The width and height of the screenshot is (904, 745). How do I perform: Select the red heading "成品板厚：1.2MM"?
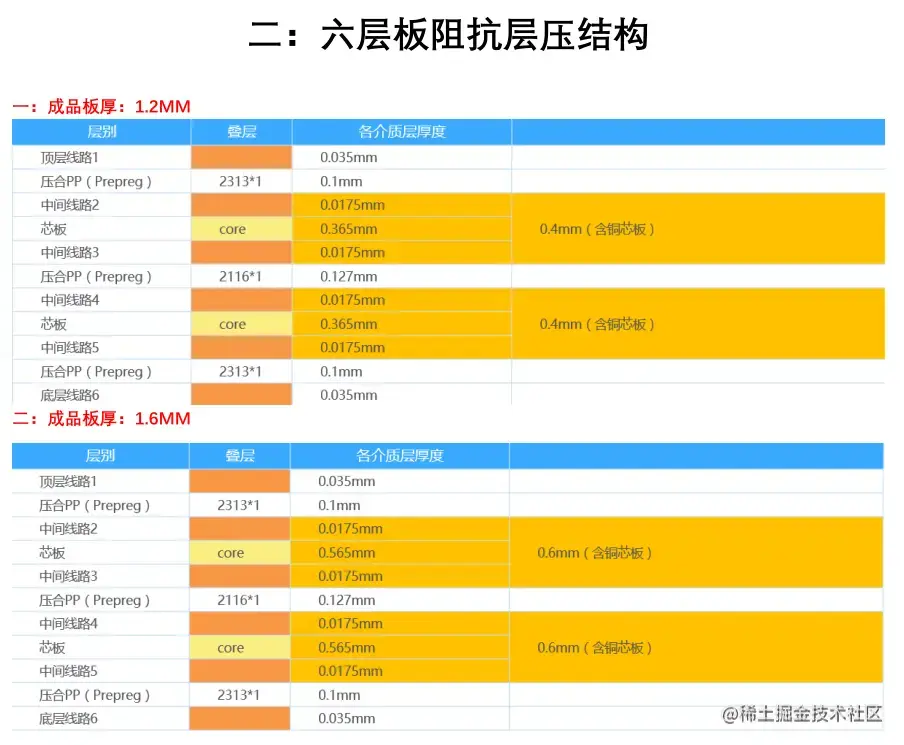tap(119, 107)
